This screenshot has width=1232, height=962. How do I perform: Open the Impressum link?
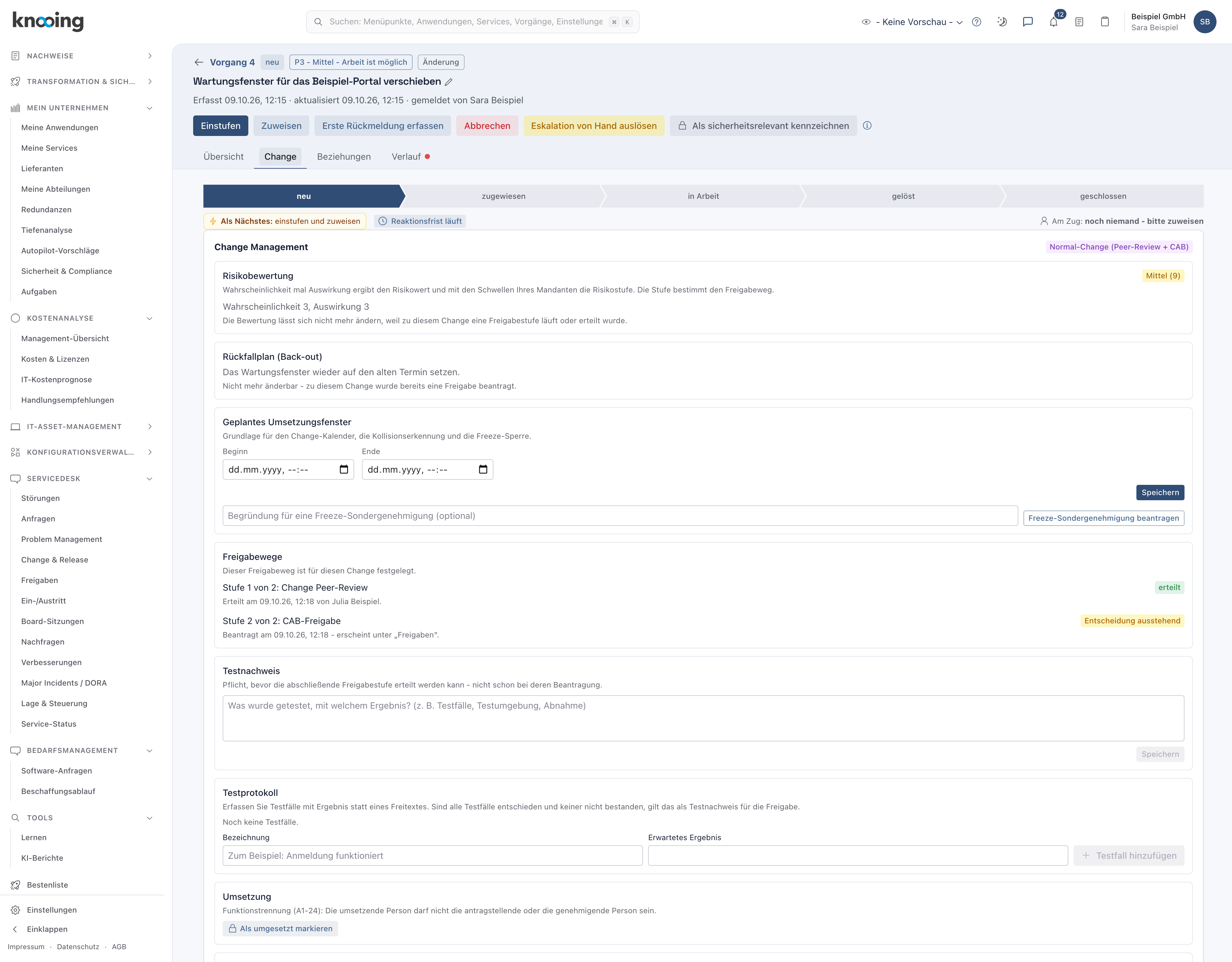pos(26,947)
